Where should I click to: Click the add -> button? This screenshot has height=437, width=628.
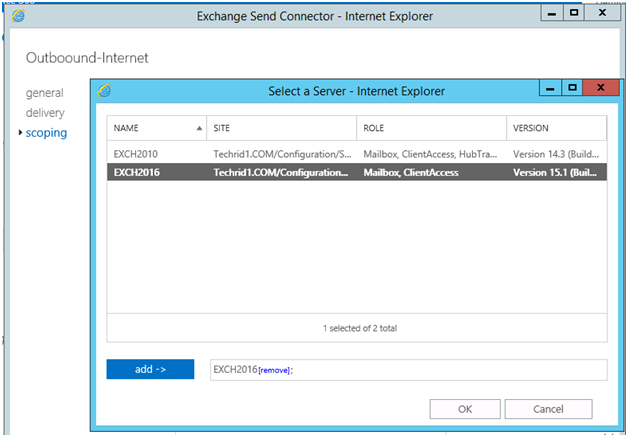coord(150,369)
